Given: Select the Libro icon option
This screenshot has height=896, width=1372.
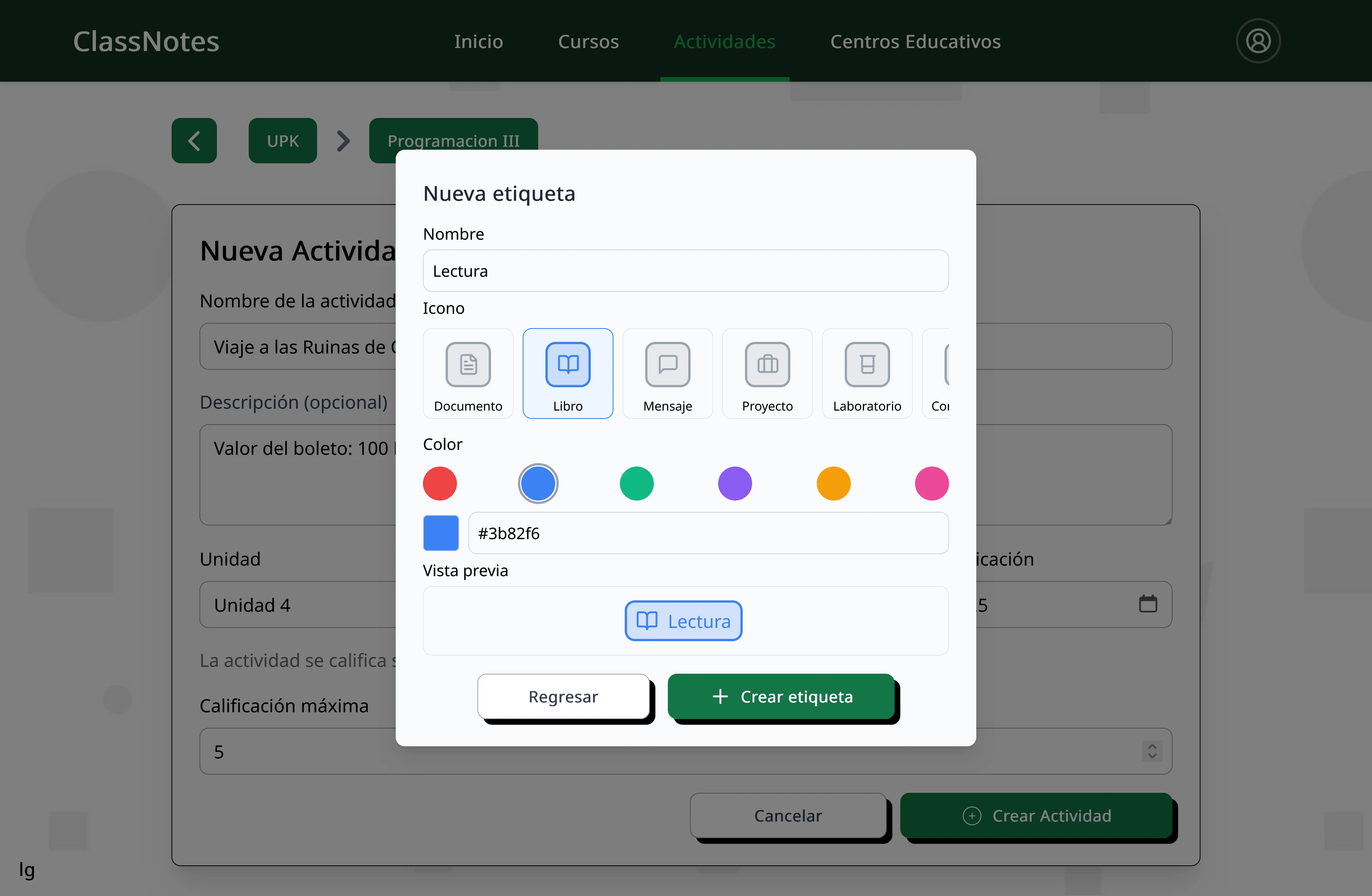Looking at the screenshot, I should pos(568,373).
